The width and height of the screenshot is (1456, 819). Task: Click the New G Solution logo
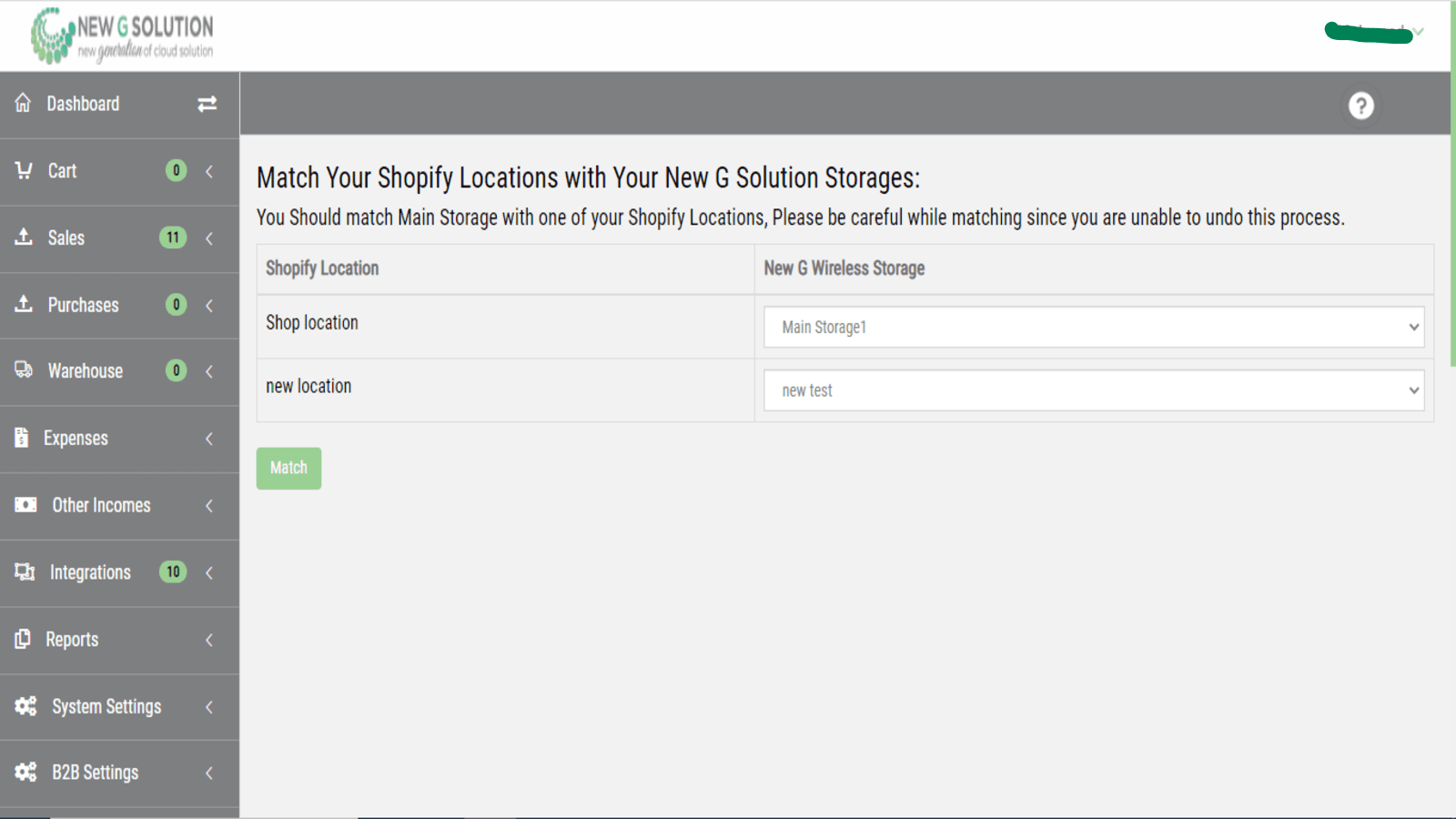[123, 36]
